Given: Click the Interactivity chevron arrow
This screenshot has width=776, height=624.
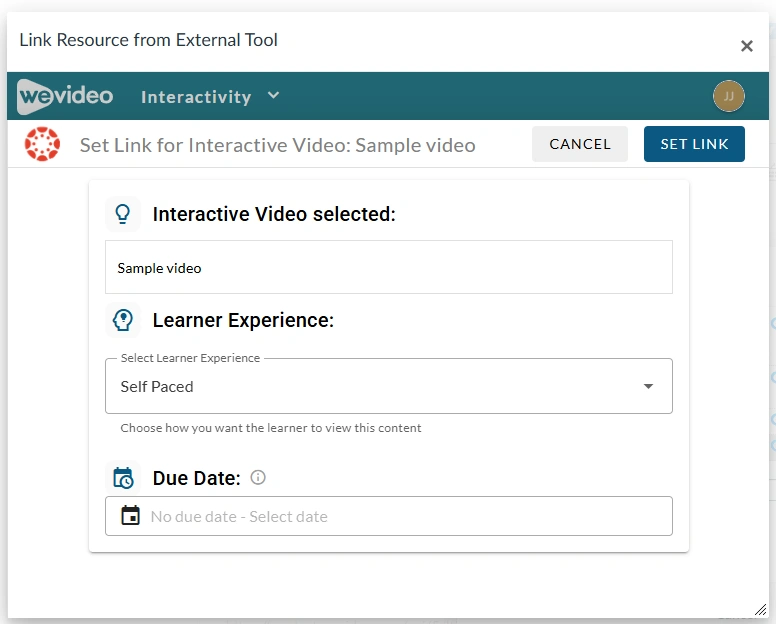Looking at the screenshot, I should point(273,95).
